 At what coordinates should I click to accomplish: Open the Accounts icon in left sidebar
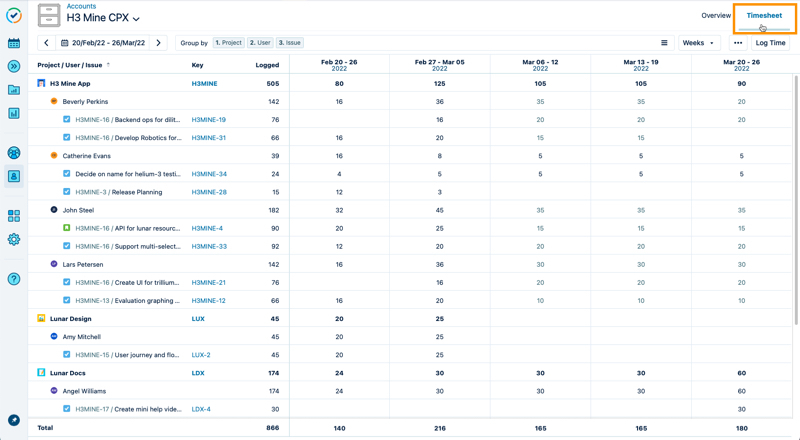[14, 176]
